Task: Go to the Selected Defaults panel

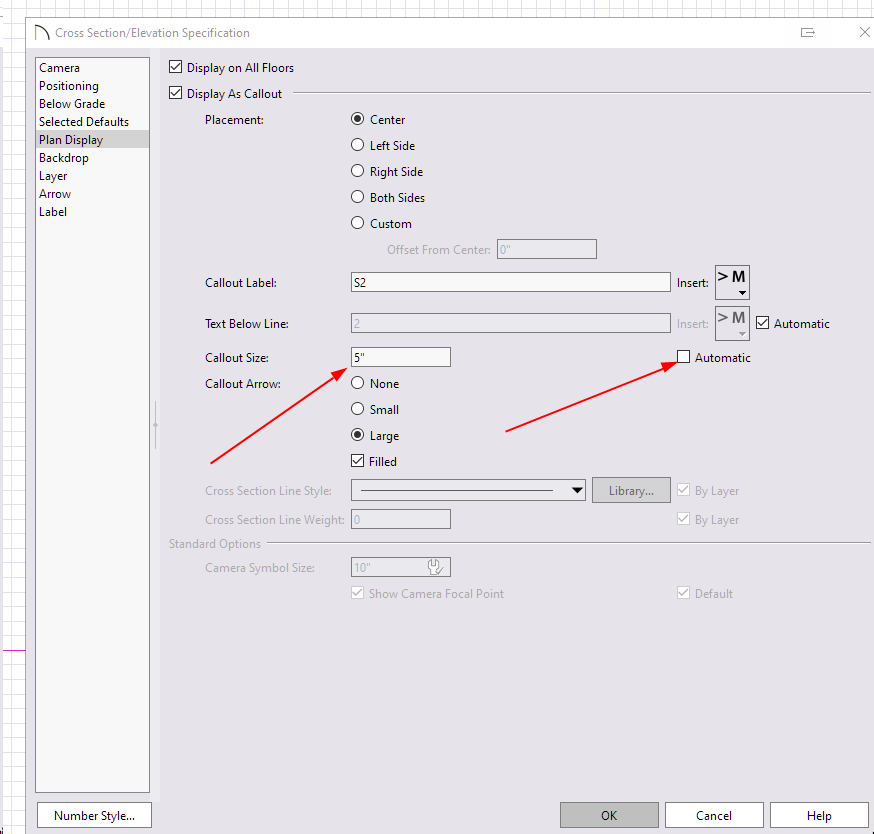Action: [x=84, y=122]
